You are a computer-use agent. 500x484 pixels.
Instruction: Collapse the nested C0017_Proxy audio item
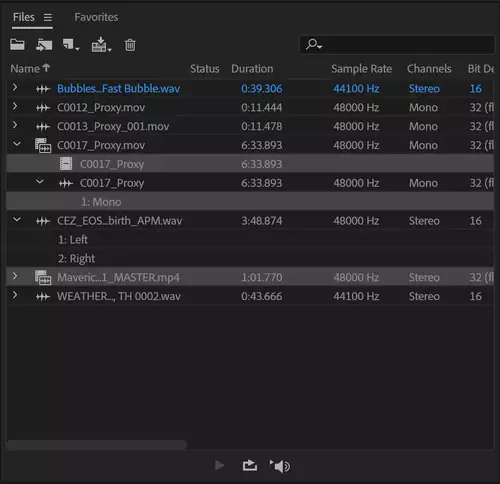pyautogui.click(x=40, y=182)
